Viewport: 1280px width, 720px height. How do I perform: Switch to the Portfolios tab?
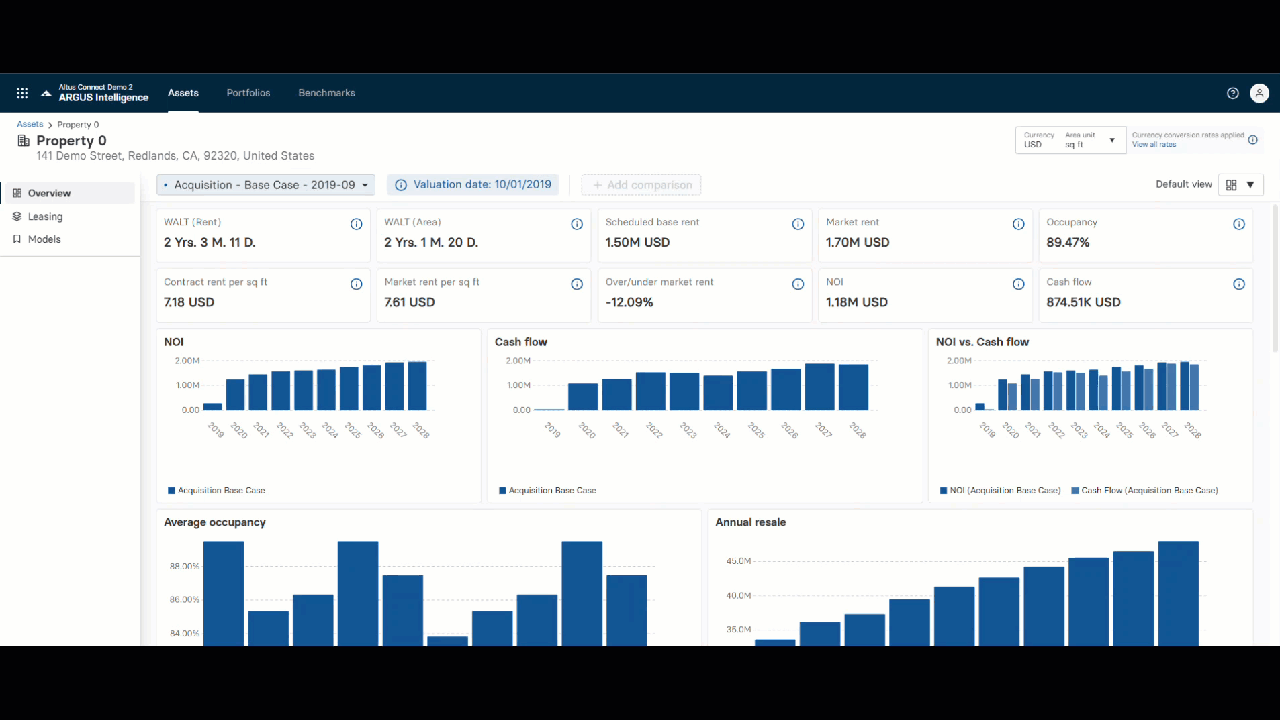(248, 92)
